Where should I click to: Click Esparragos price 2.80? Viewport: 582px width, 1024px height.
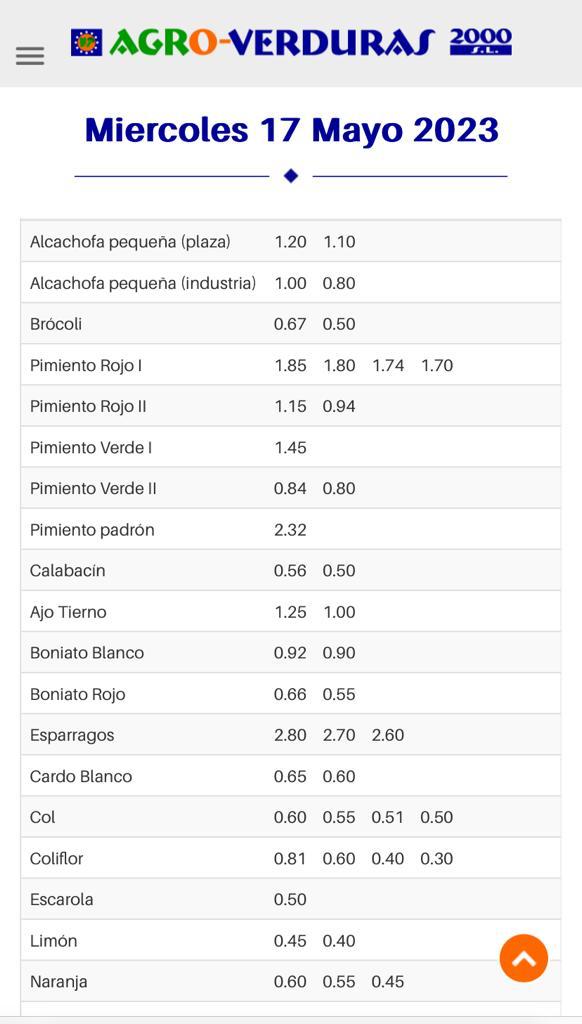[x=290, y=735]
